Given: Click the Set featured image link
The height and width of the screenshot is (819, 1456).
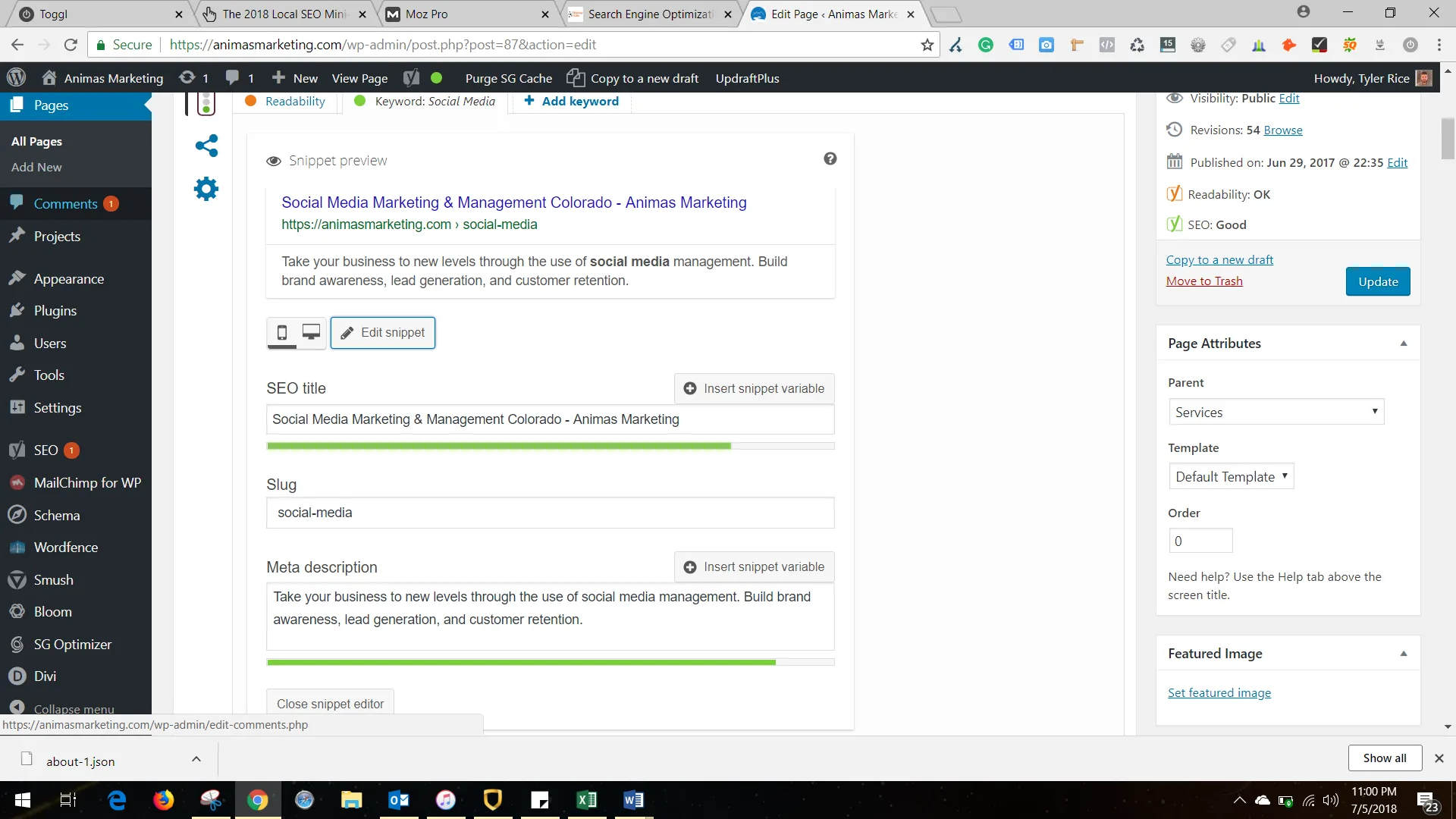Looking at the screenshot, I should pyautogui.click(x=1219, y=692).
